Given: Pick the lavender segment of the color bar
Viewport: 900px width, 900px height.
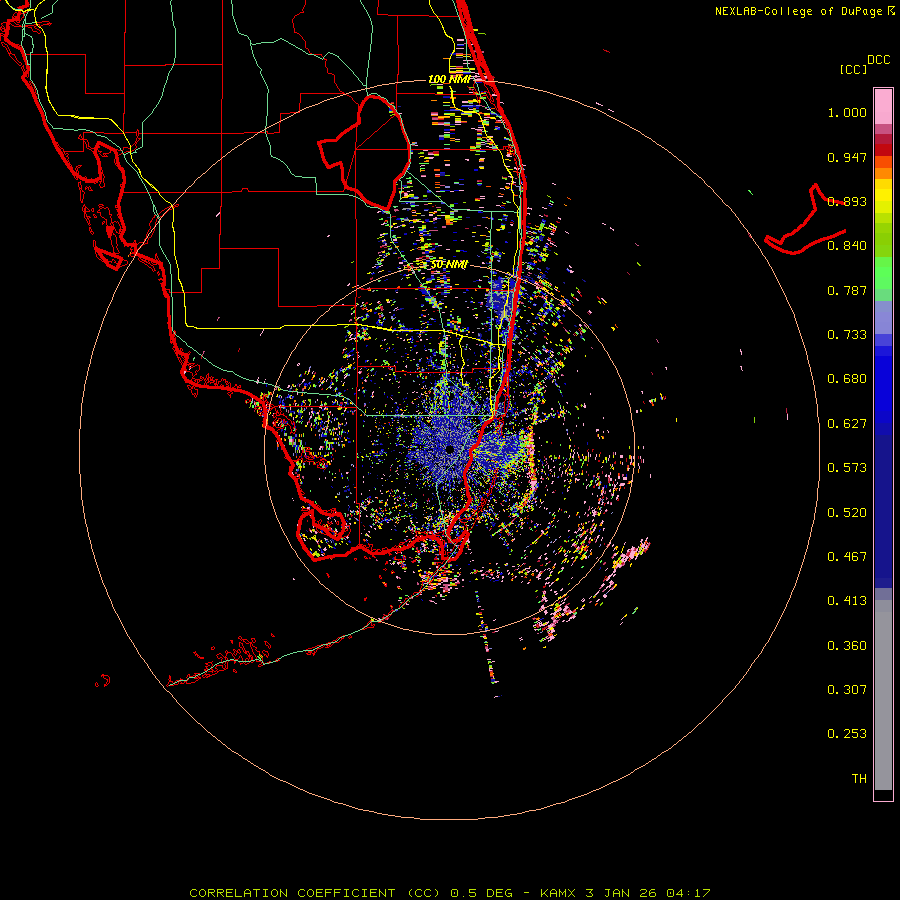Looking at the screenshot, I should [x=883, y=318].
